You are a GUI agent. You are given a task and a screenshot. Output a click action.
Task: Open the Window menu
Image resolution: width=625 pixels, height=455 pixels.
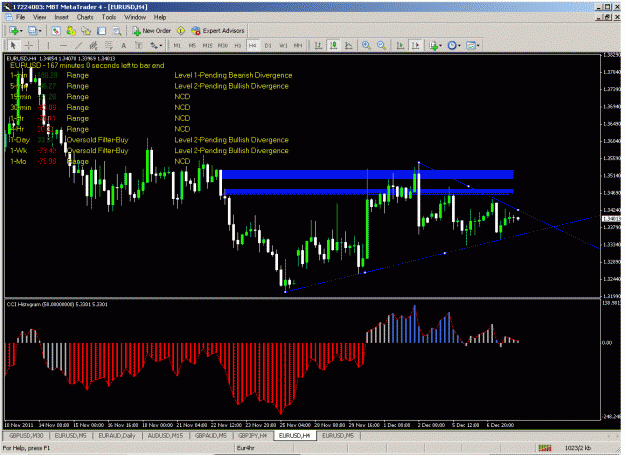pos(135,17)
